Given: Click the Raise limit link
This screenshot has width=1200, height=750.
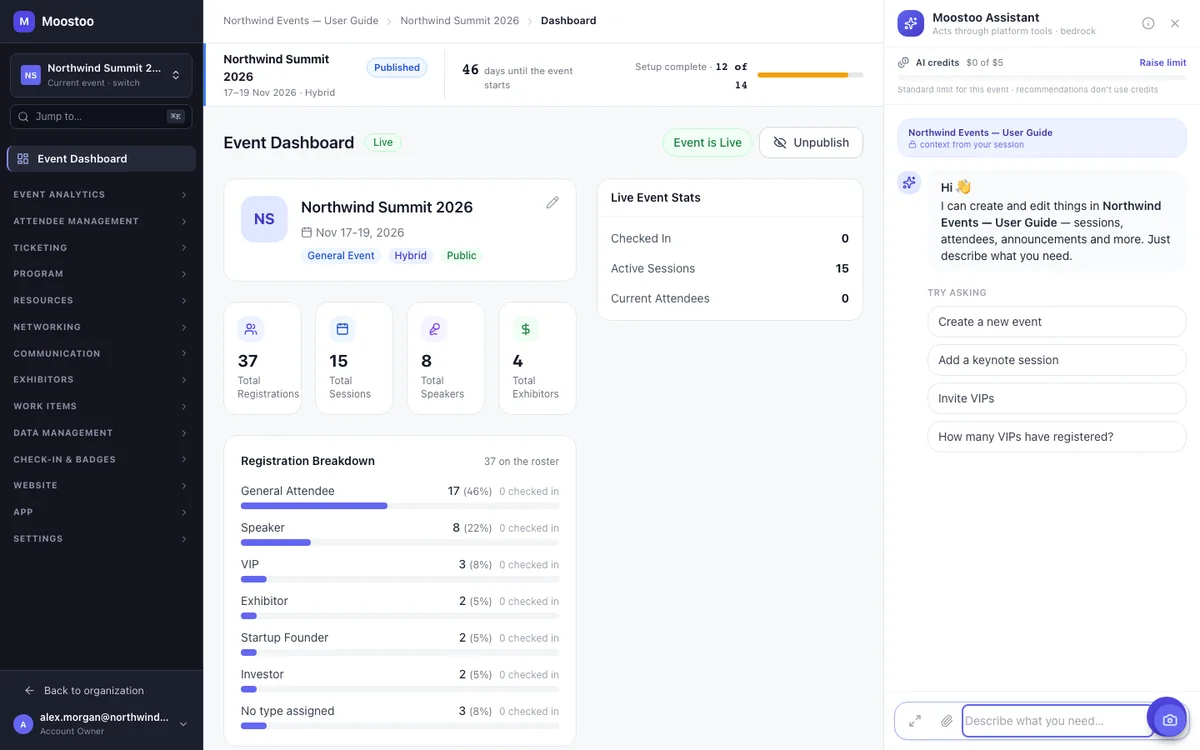Looking at the screenshot, I should 1163,62.
